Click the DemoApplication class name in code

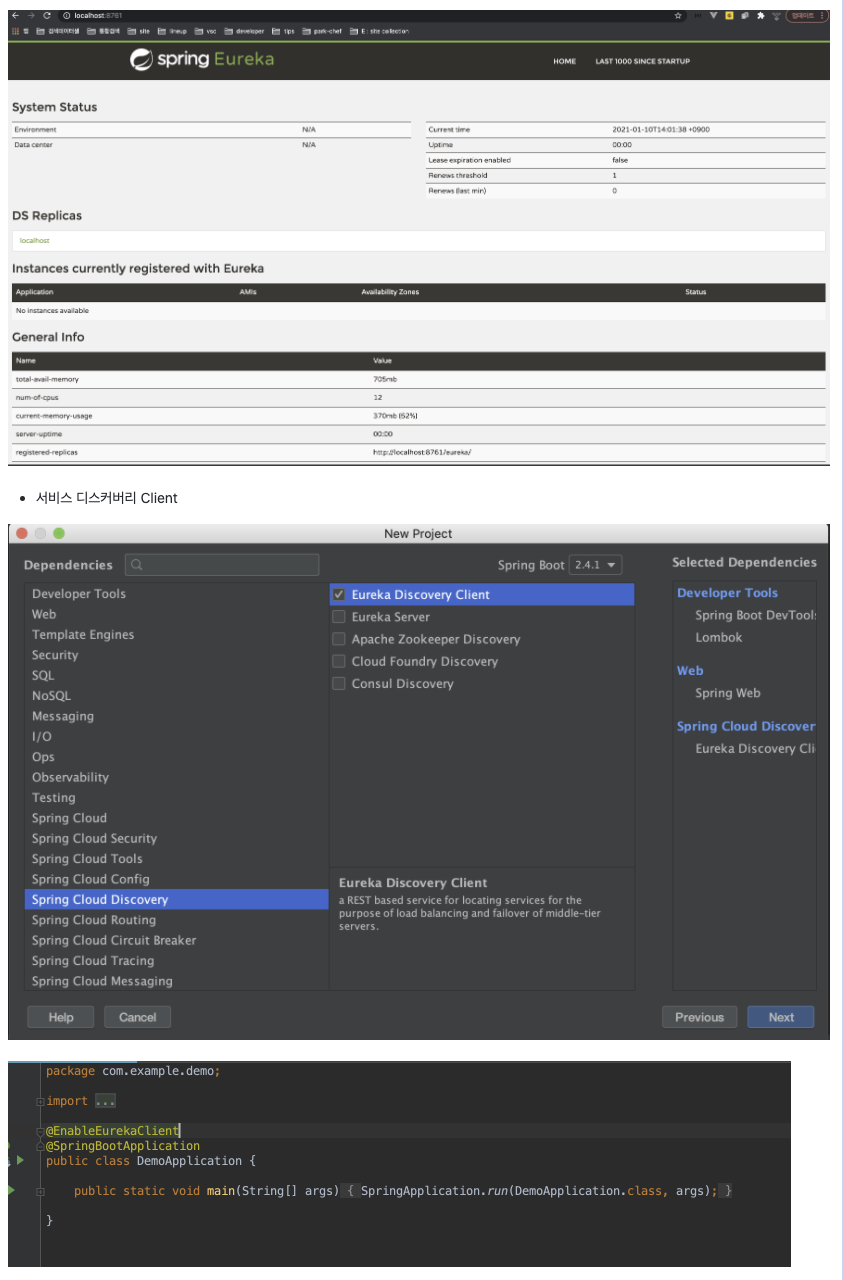coord(189,1161)
